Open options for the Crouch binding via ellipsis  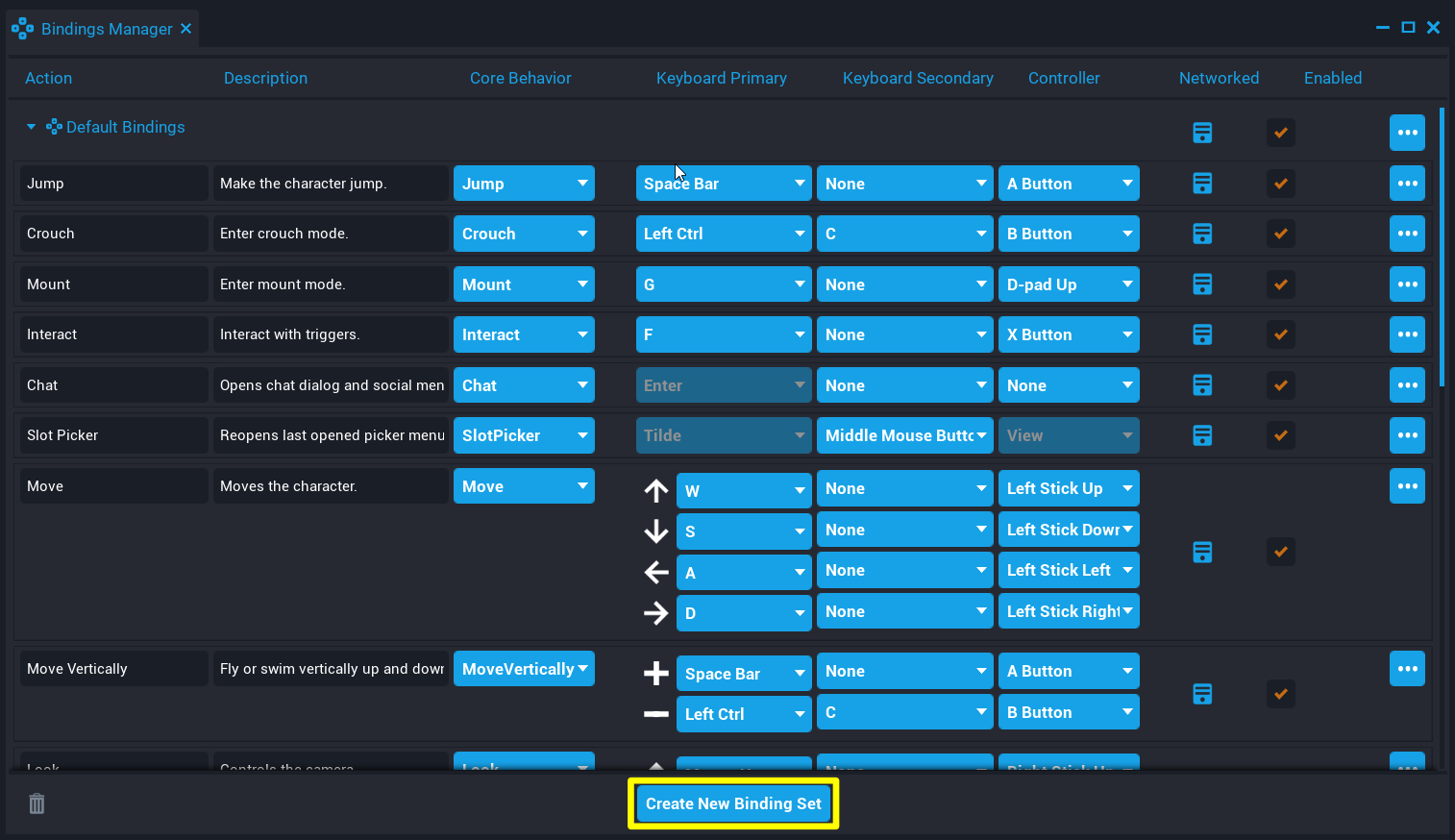coord(1407,233)
